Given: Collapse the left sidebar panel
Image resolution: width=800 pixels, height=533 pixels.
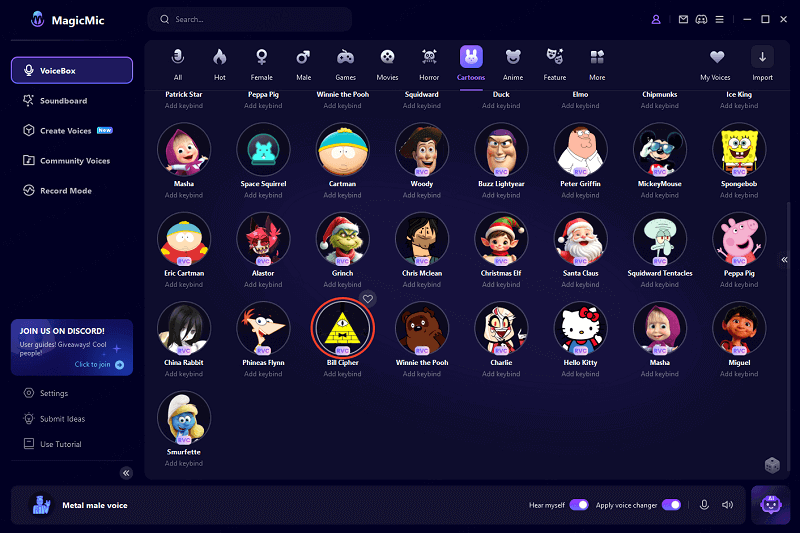Looking at the screenshot, I should click(126, 473).
